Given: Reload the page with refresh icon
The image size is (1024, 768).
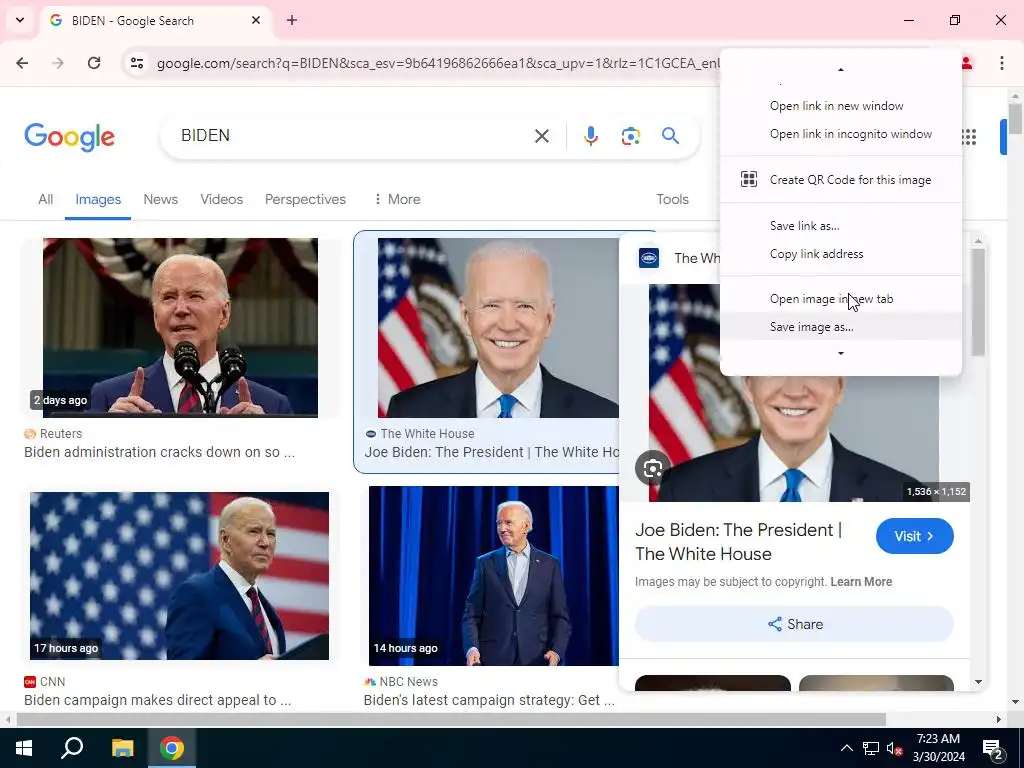Looking at the screenshot, I should 94,63.
